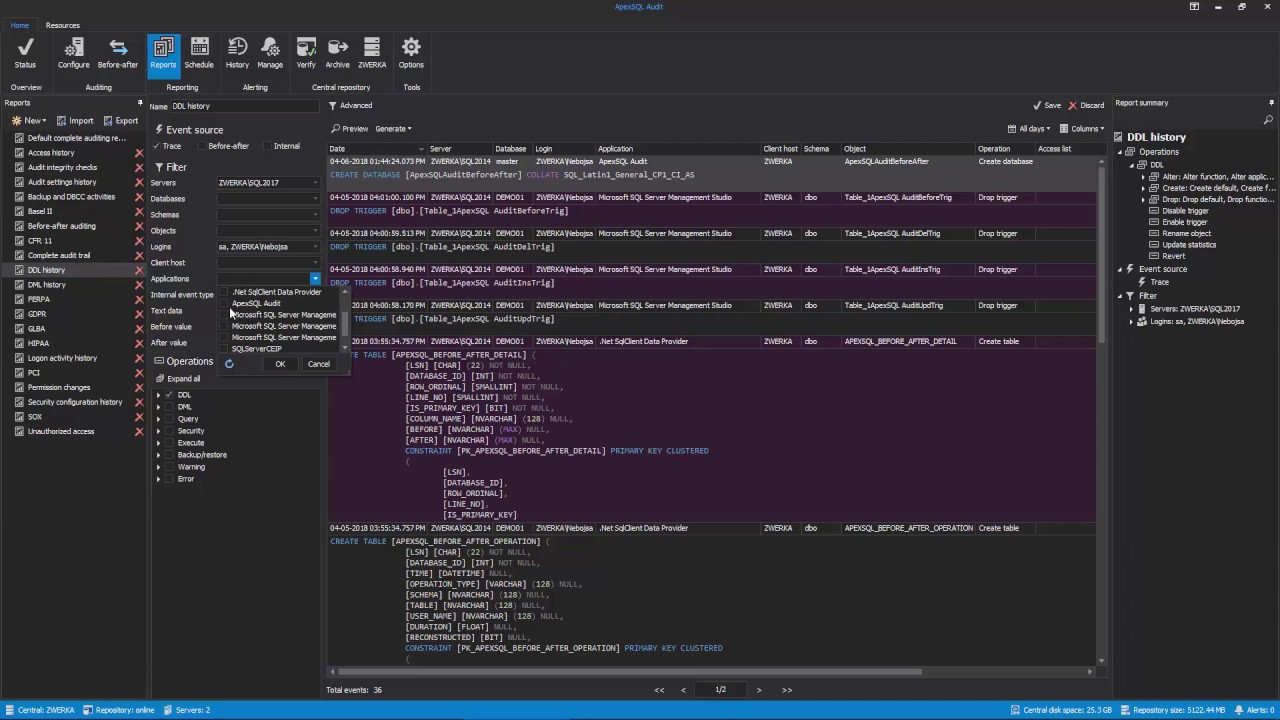Open the Configure auditing tool

(73, 53)
